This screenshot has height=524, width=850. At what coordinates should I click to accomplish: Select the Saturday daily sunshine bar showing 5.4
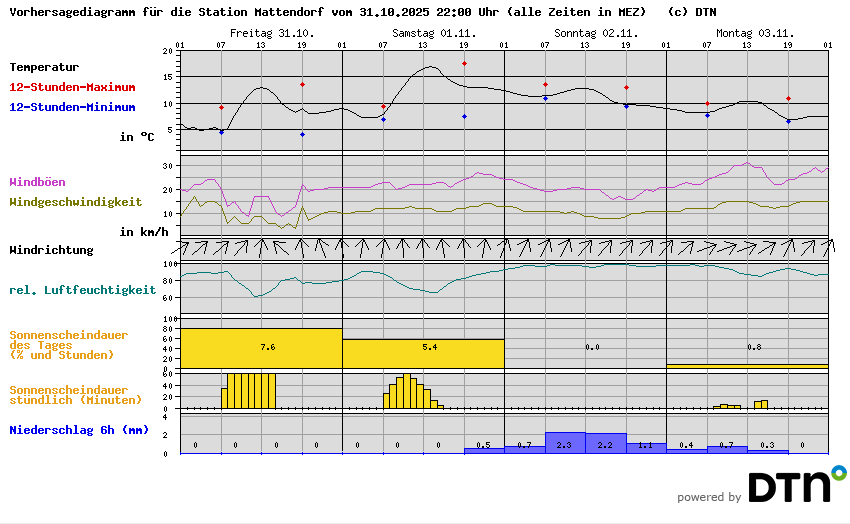[423, 352]
